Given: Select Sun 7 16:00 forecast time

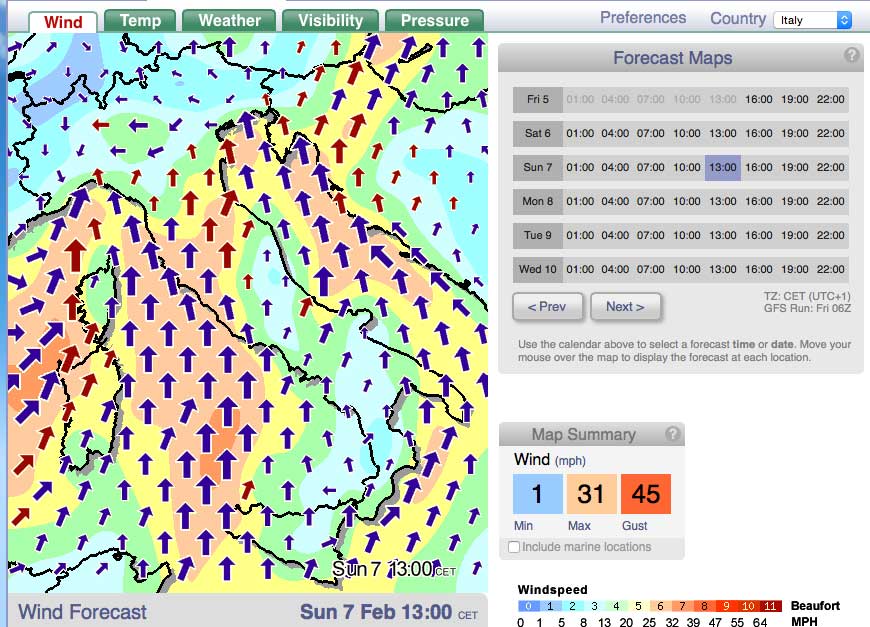Looking at the screenshot, I should tap(758, 167).
